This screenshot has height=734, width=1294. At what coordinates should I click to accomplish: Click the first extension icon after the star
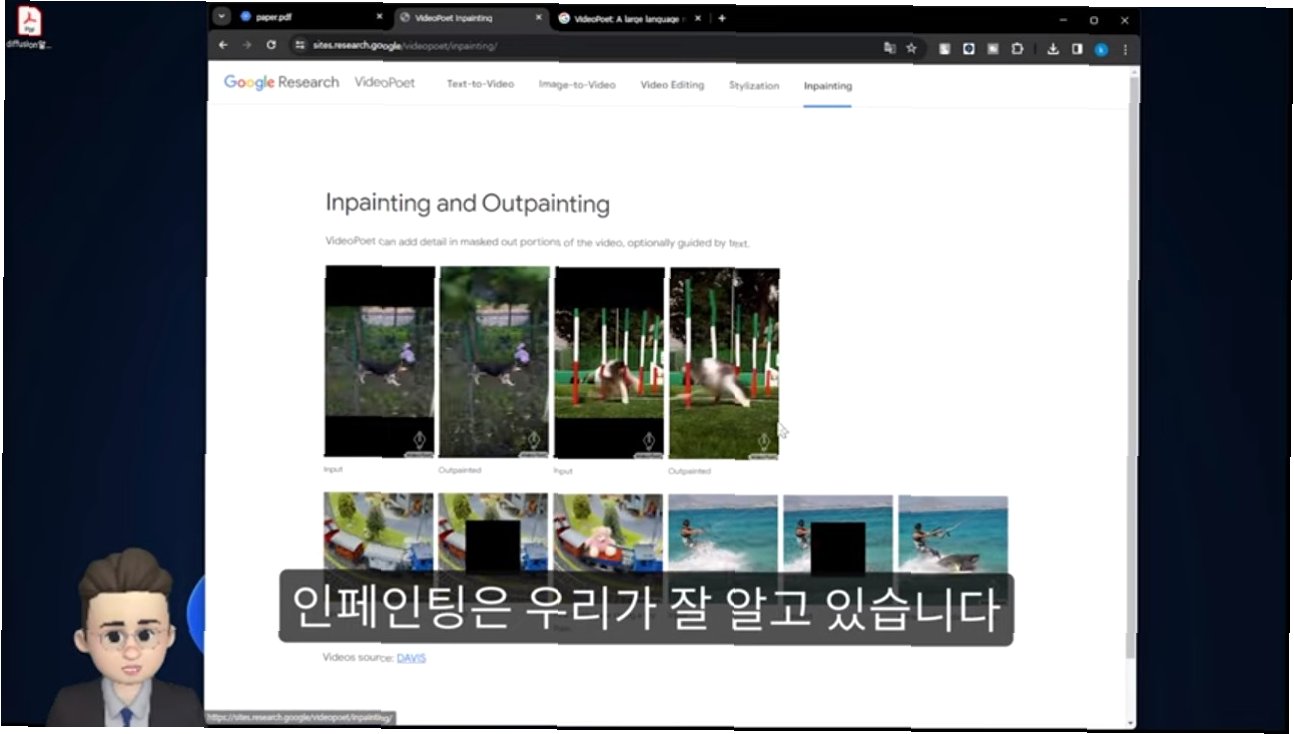(x=944, y=48)
